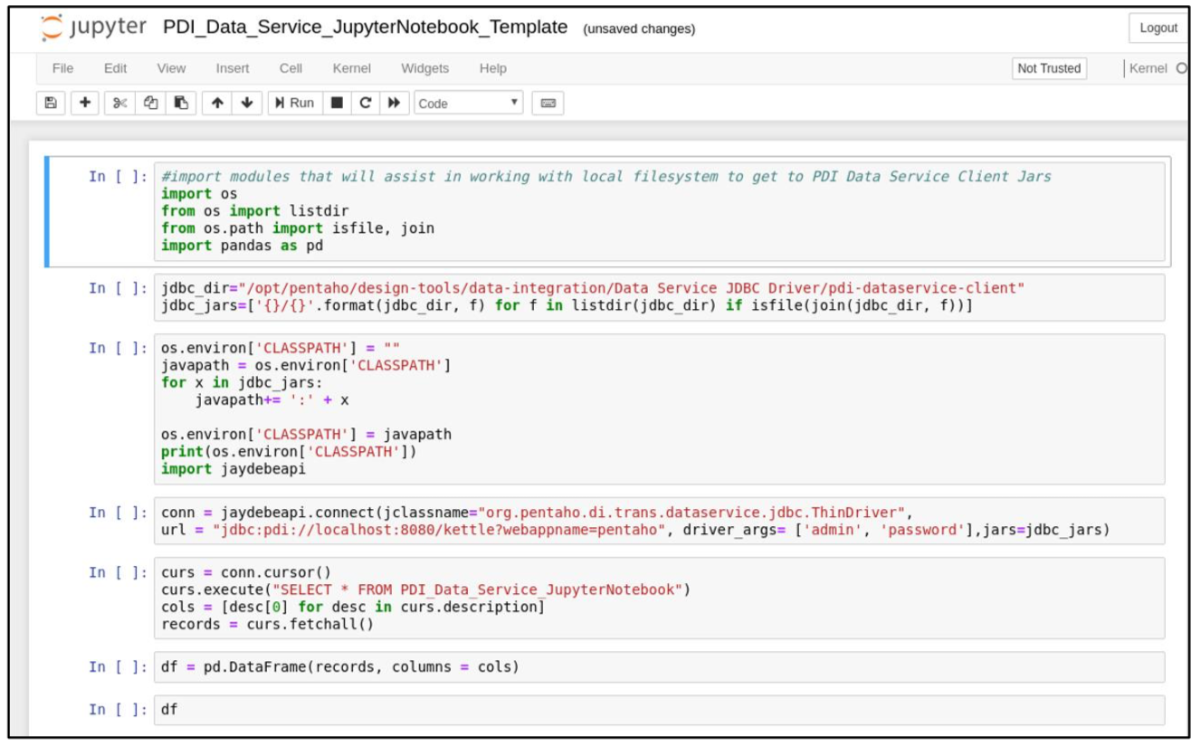Open the Help menu
The width and height of the screenshot is (1198, 746).
[x=493, y=68]
